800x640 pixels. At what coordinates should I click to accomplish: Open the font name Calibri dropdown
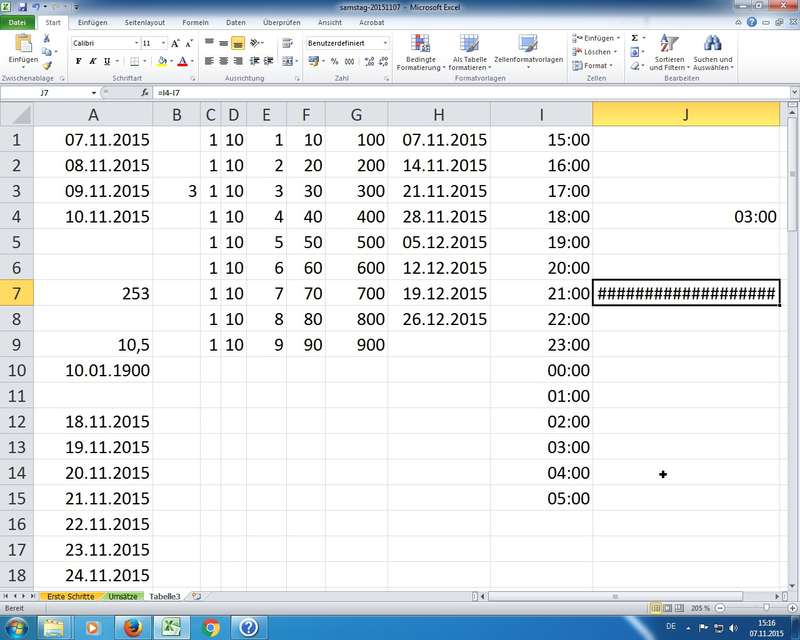tap(136, 43)
